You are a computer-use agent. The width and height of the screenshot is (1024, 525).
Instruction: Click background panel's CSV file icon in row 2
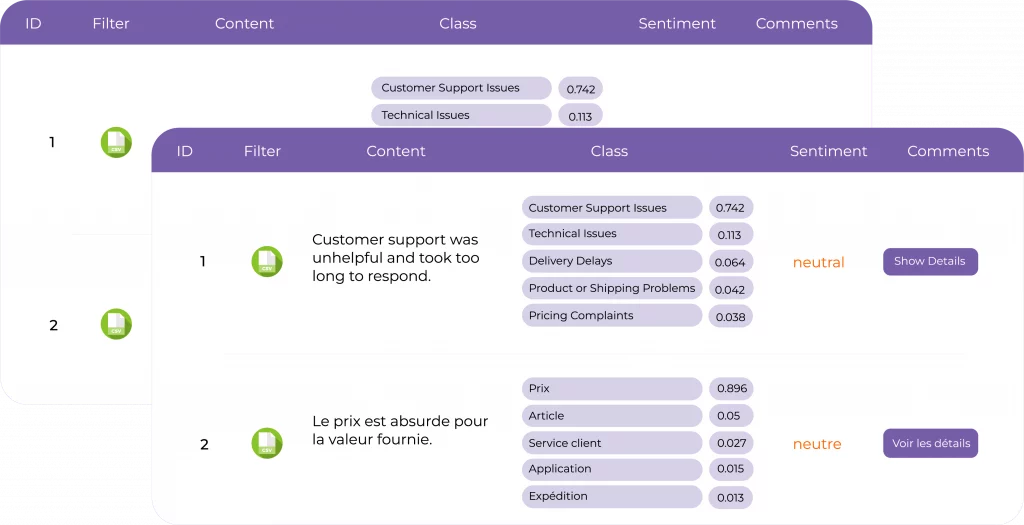pos(116,324)
